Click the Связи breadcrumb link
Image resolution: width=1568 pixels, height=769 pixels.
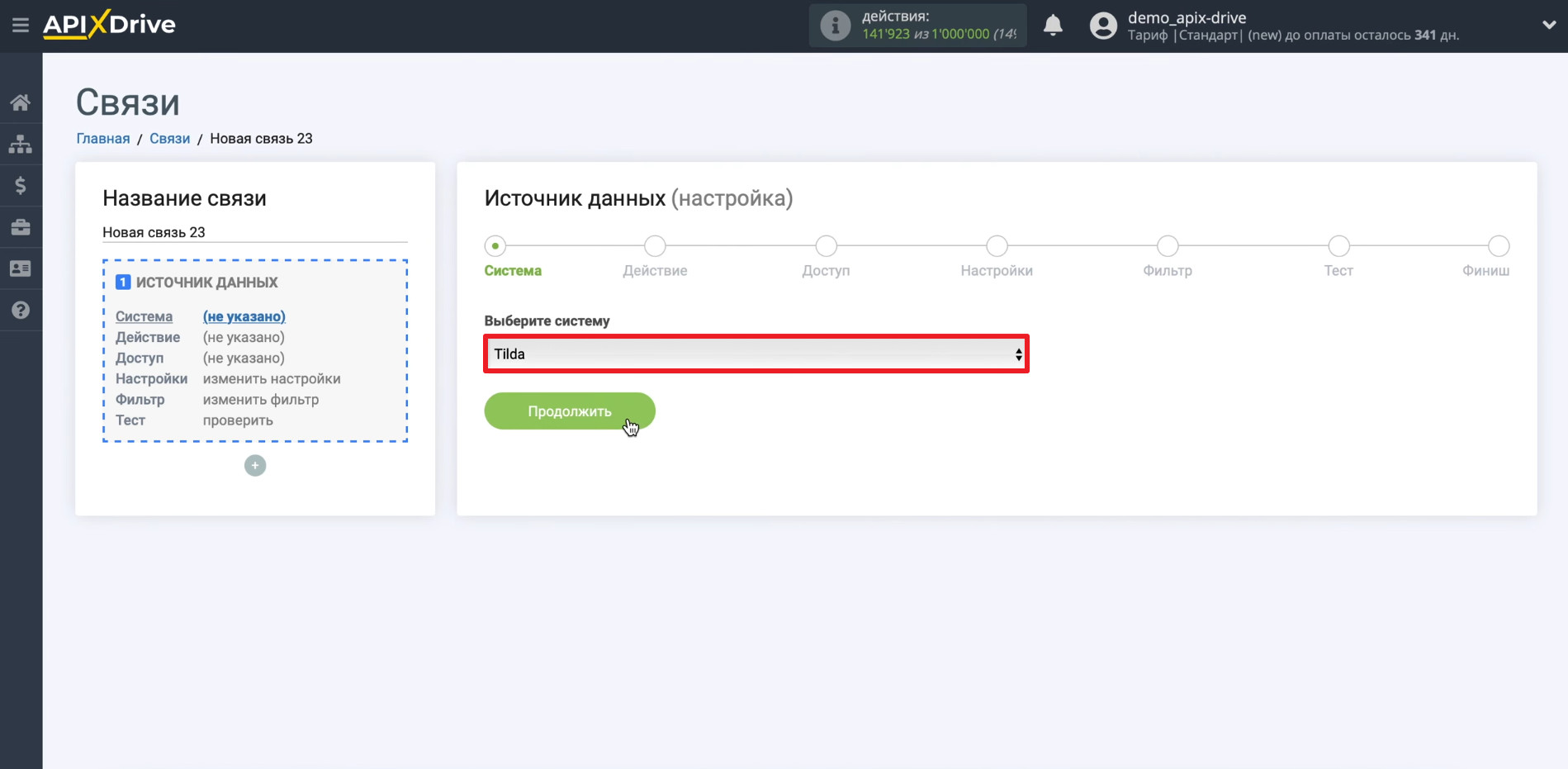[169, 139]
